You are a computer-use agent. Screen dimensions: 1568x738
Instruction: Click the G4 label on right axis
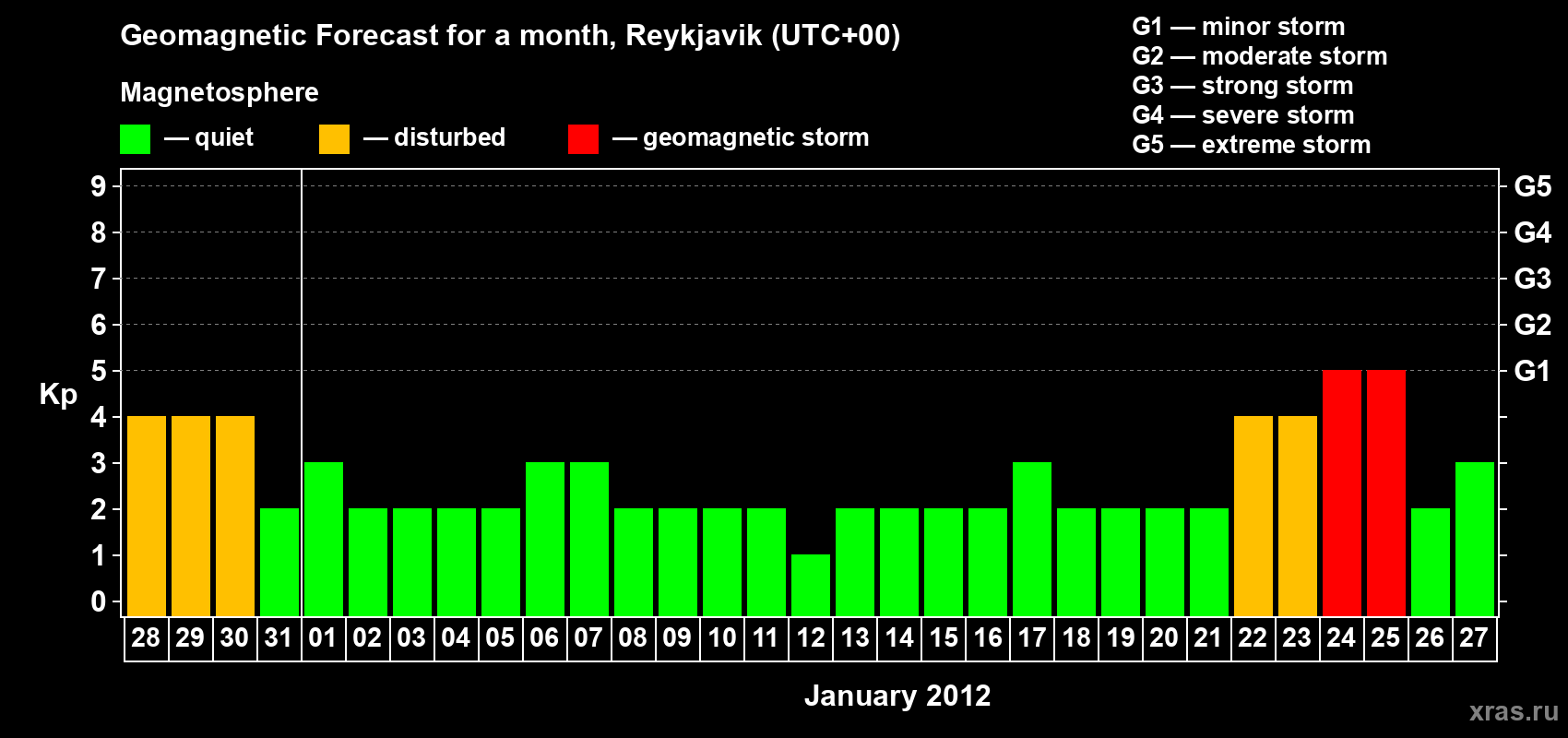click(x=1533, y=232)
